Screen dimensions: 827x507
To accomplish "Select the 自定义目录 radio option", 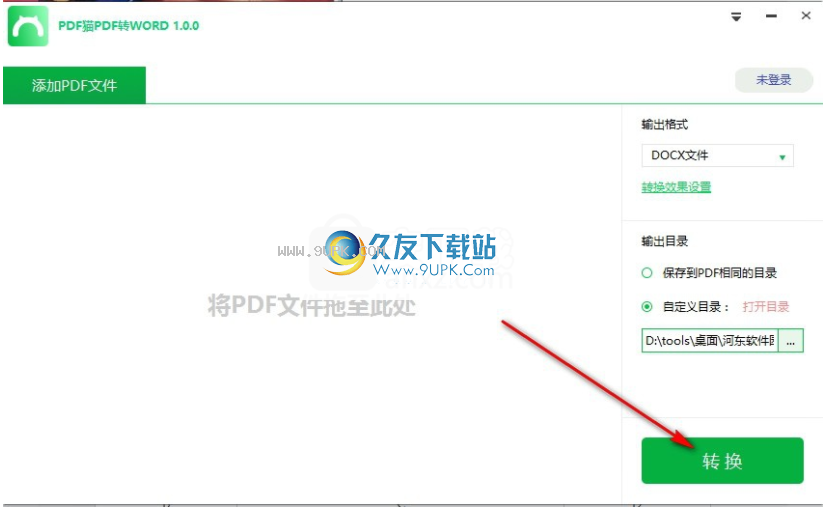I will click(647, 307).
